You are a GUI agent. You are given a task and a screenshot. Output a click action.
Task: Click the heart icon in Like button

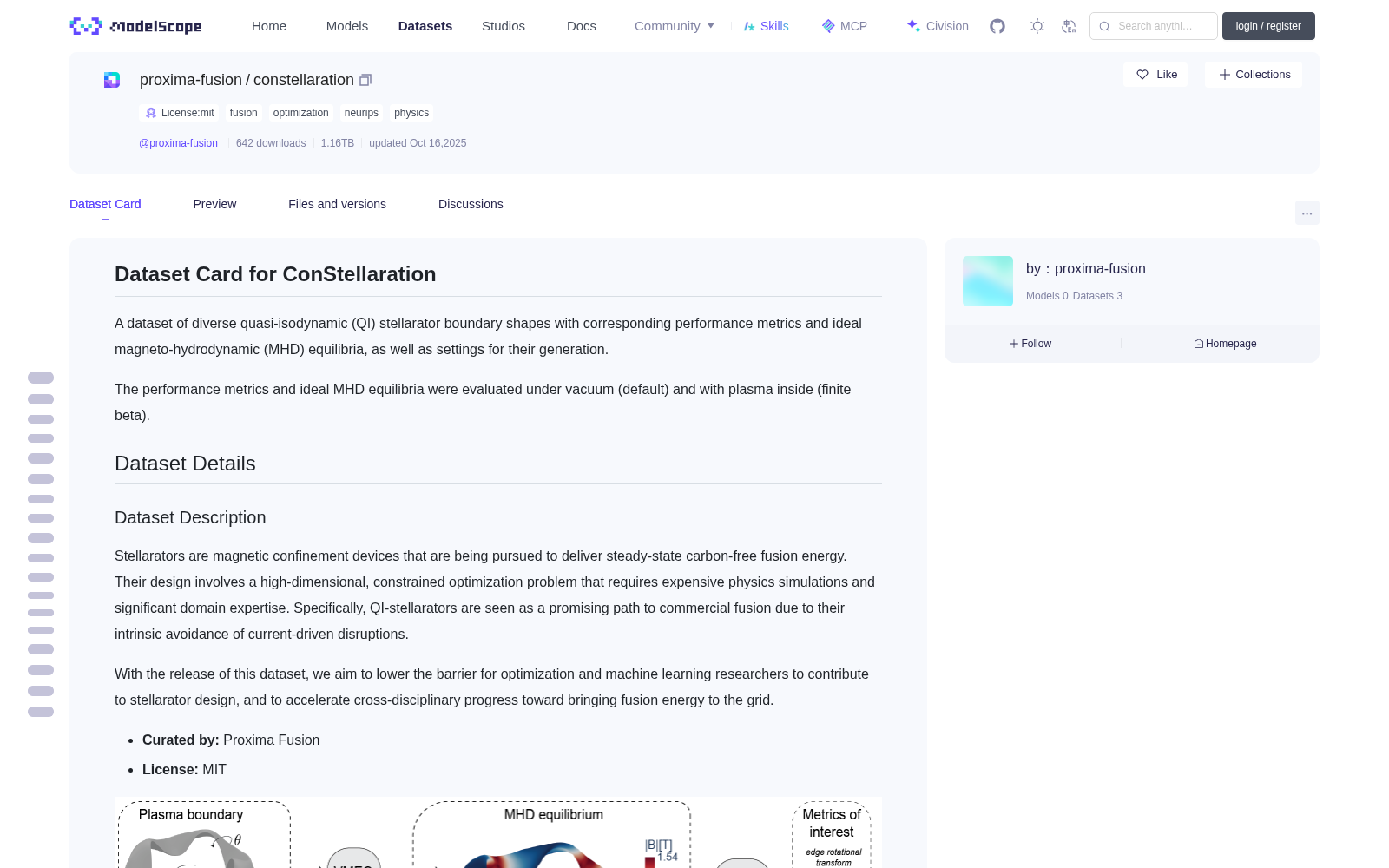(1142, 75)
